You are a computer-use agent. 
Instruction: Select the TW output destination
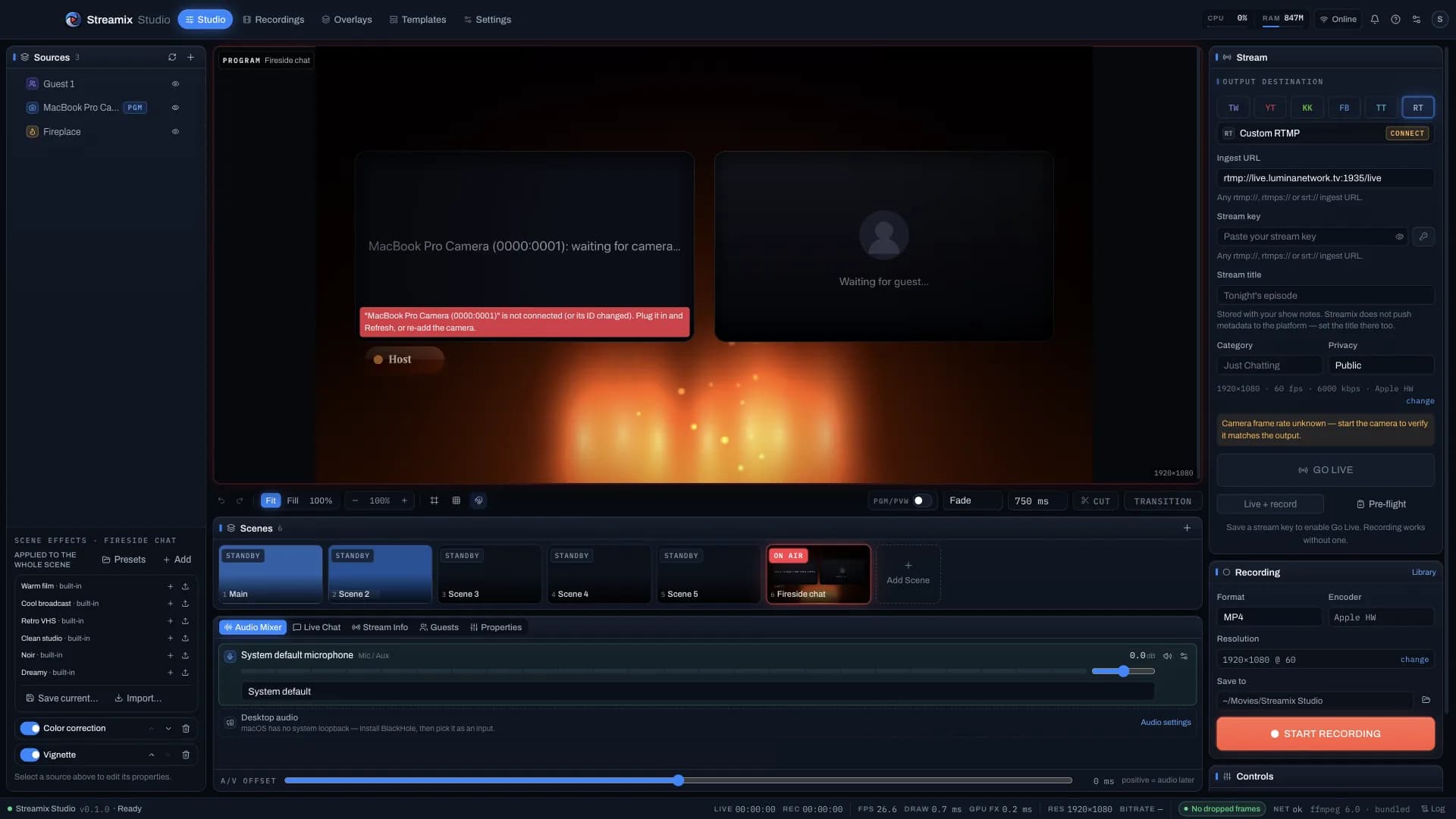(1233, 108)
